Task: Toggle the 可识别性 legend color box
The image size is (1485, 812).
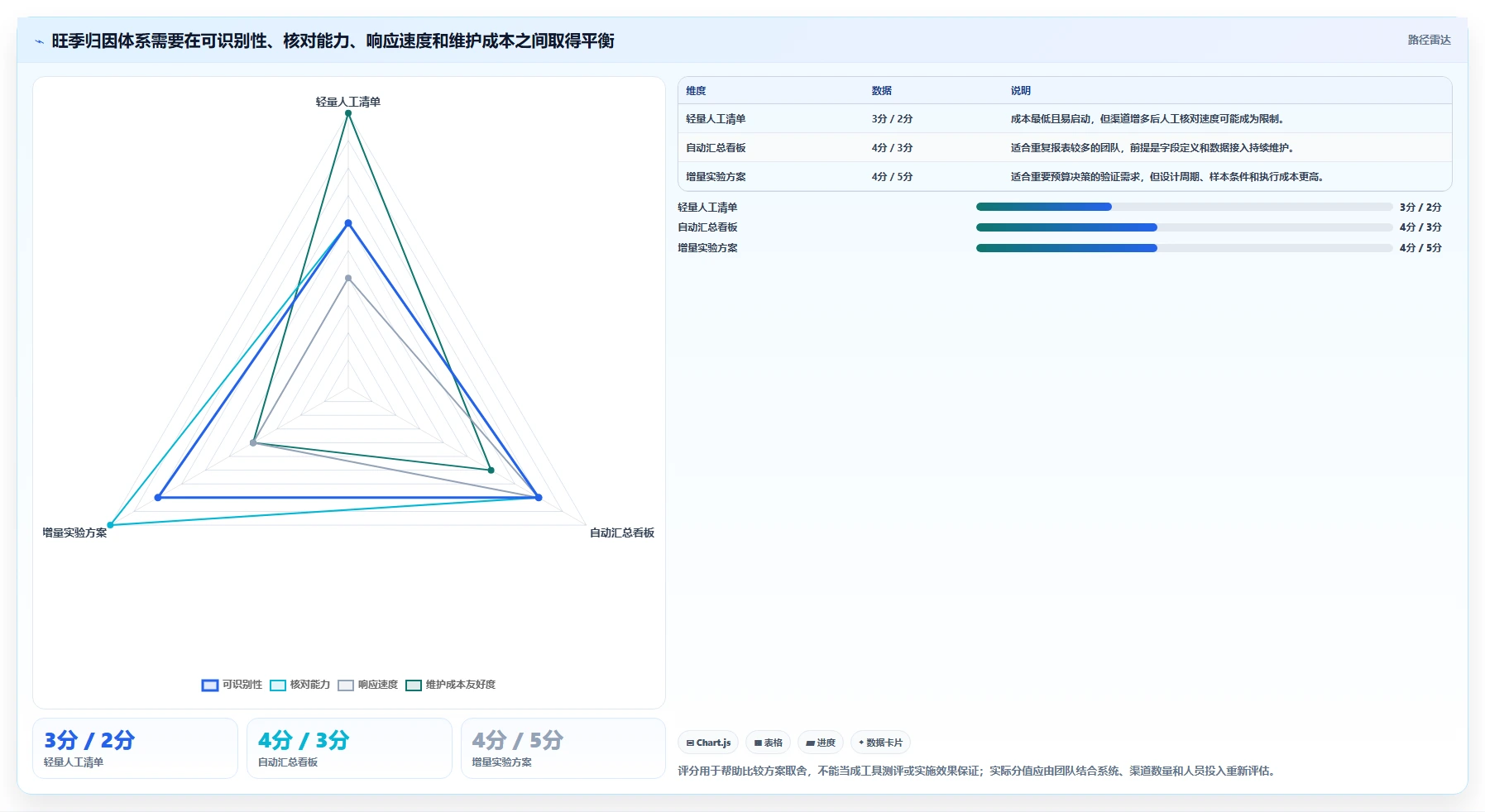Action: pos(210,685)
